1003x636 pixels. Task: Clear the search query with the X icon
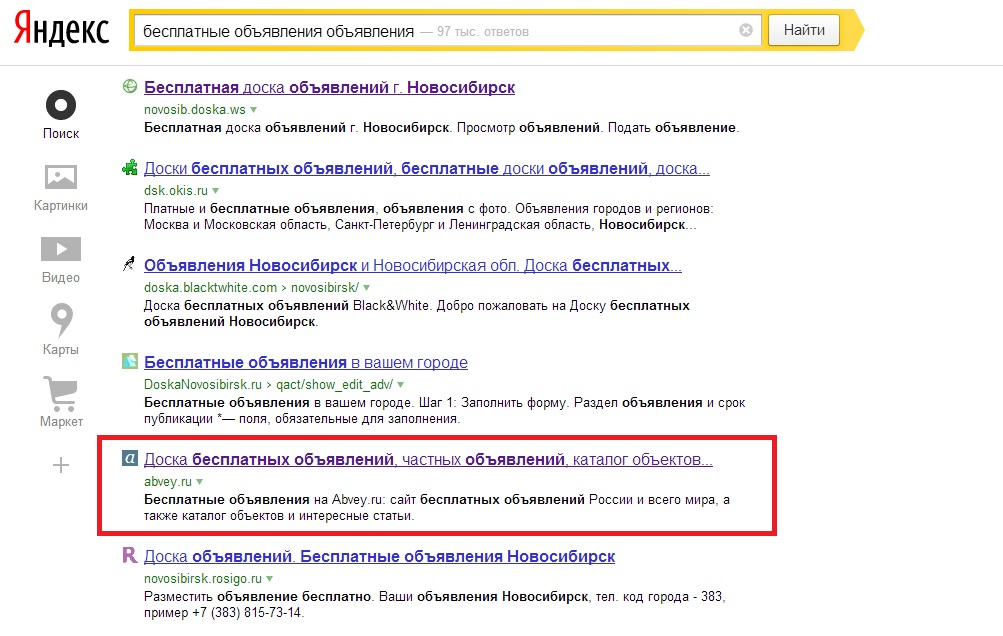(x=746, y=30)
